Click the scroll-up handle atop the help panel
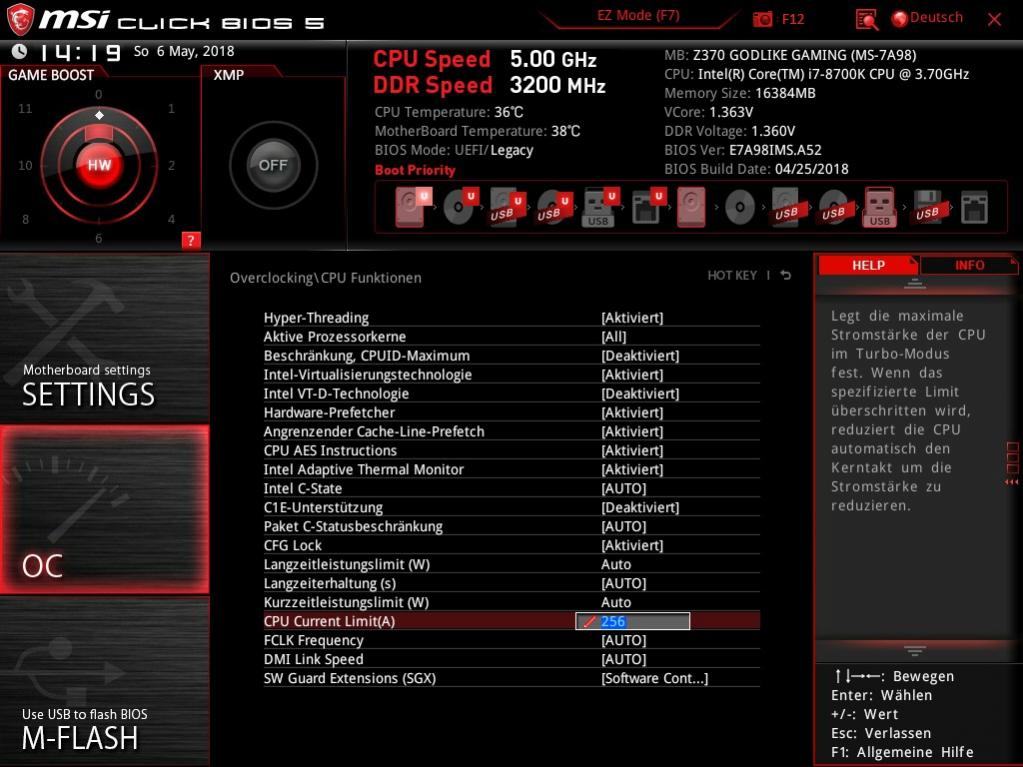This screenshot has height=767, width=1023. [x=915, y=283]
